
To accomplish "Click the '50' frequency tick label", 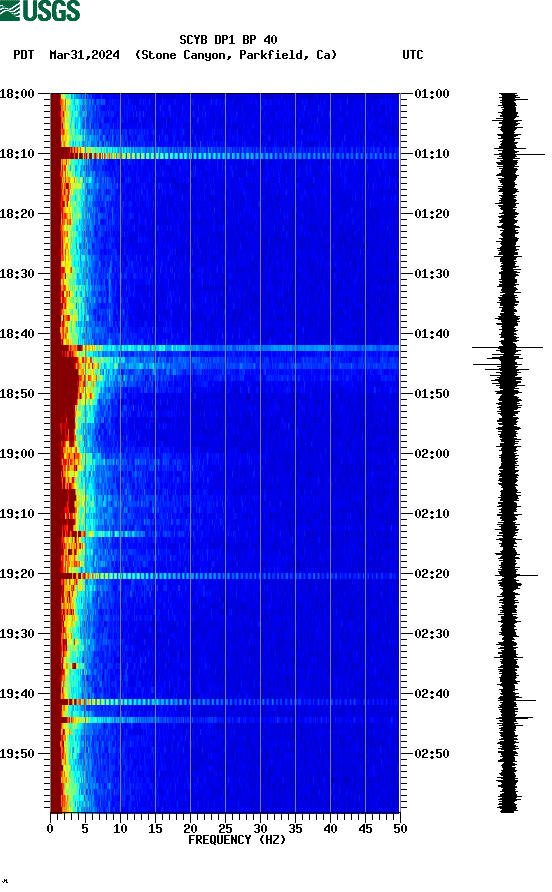I will 400,829.
